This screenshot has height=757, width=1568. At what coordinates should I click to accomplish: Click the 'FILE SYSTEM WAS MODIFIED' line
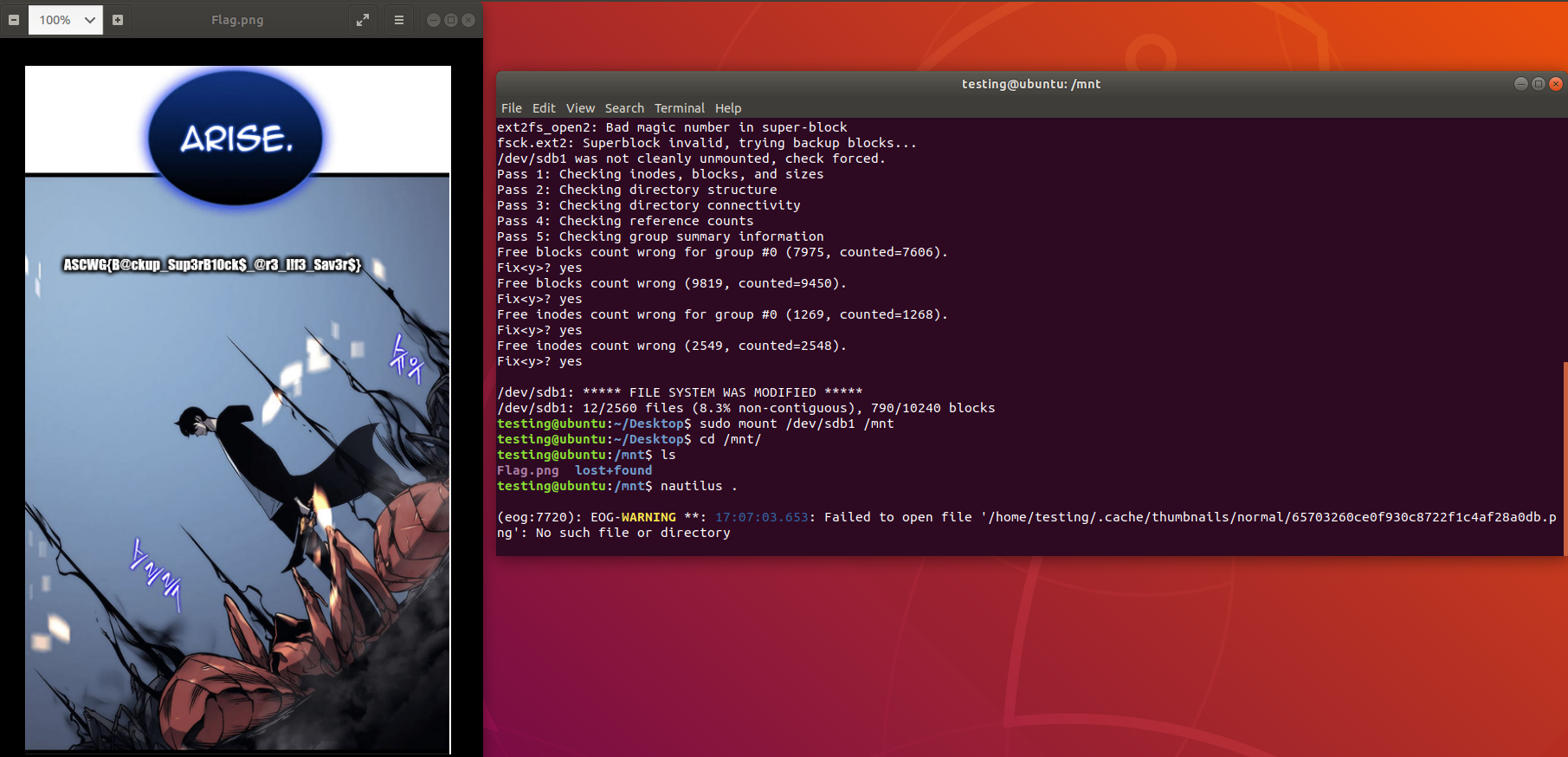(680, 392)
